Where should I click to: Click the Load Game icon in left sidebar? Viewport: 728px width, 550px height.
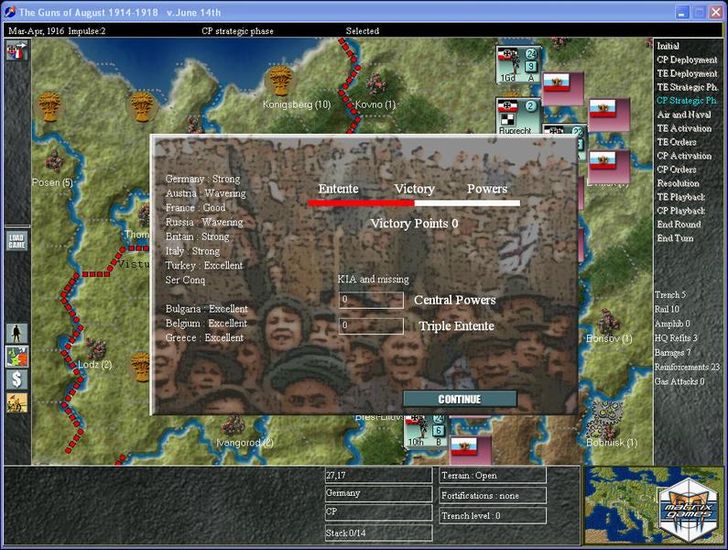(16, 241)
